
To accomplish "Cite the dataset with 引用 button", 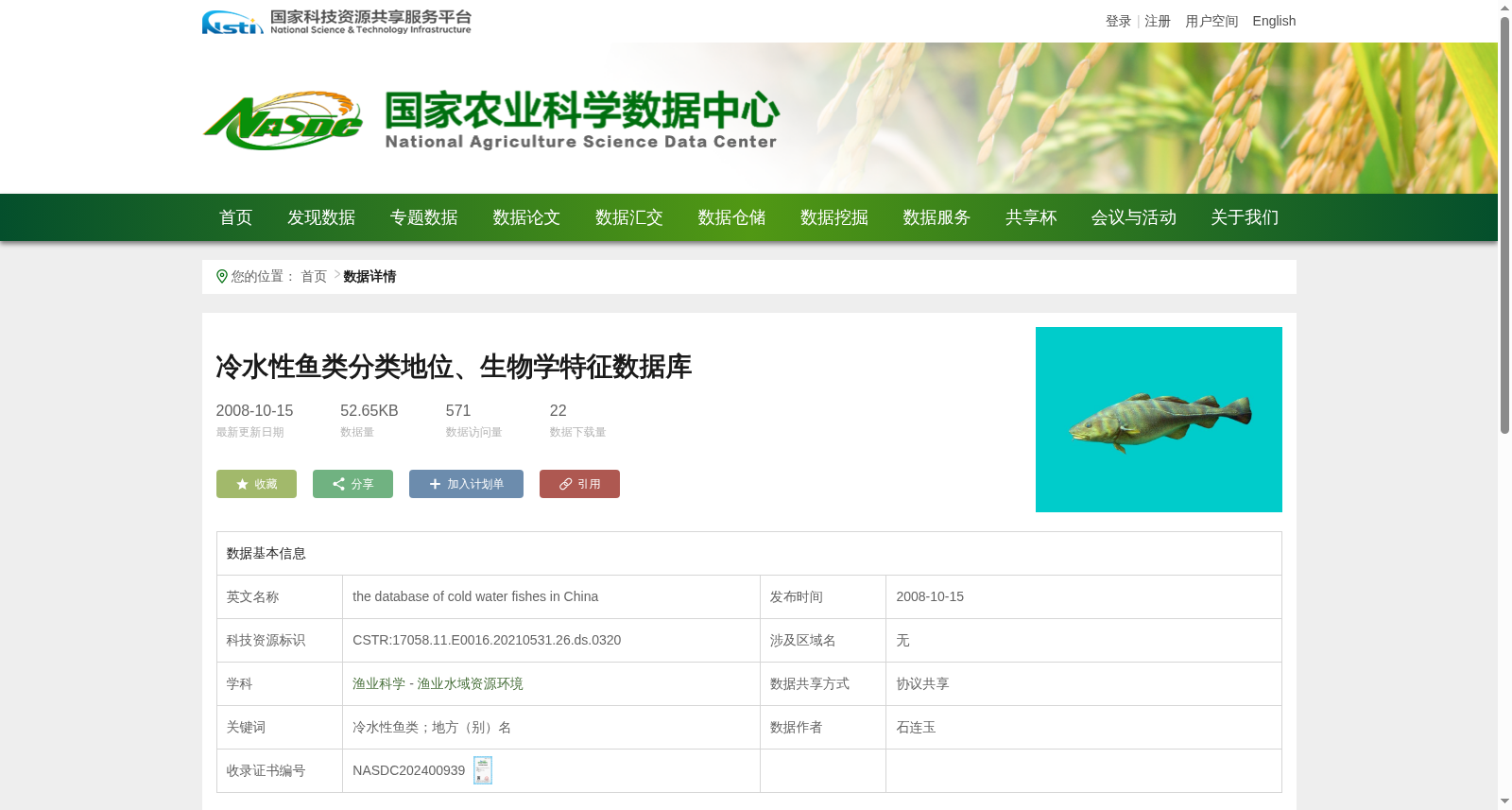I will [x=579, y=484].
